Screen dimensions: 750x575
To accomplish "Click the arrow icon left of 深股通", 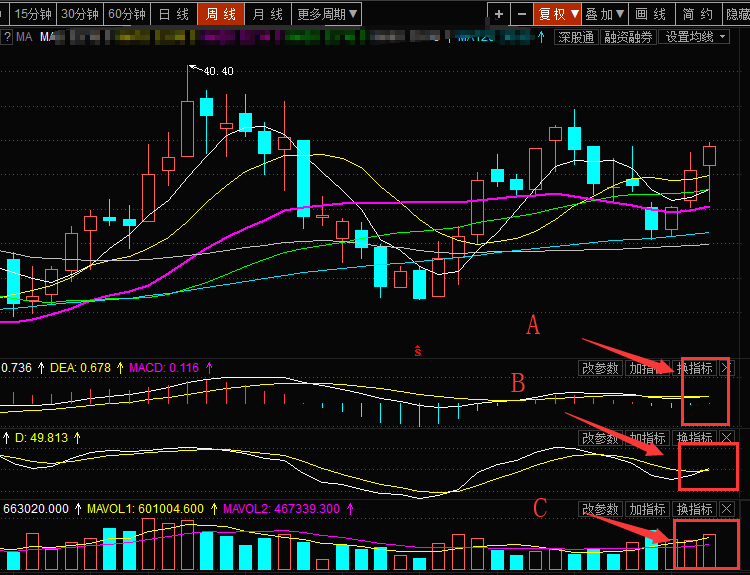I will point(543,37).
